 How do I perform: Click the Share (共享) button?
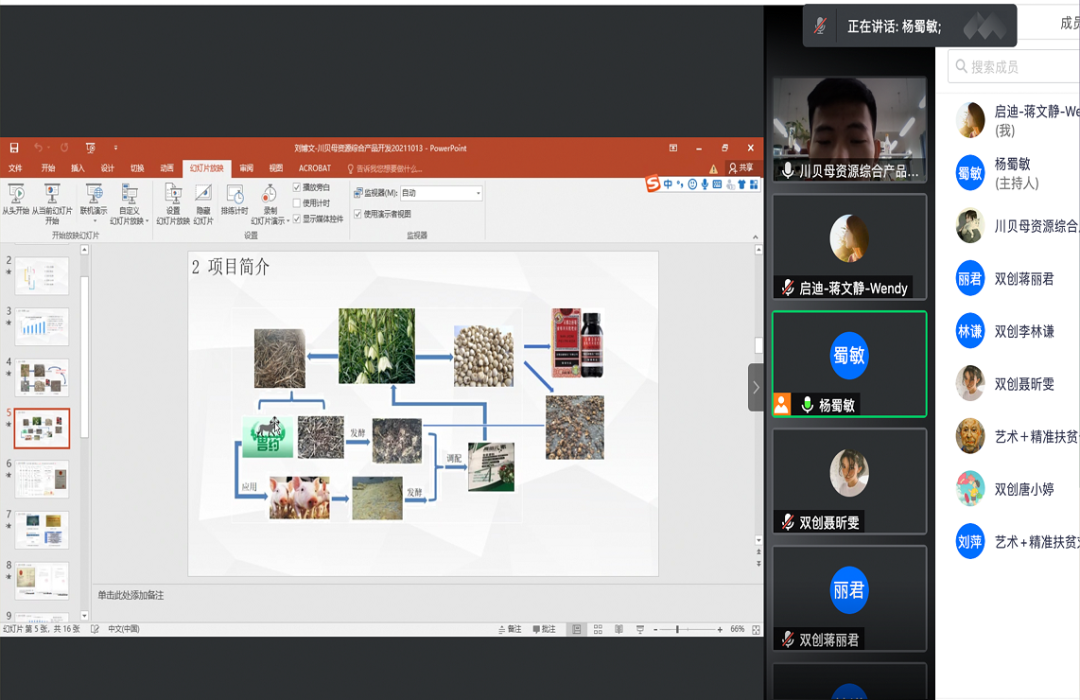(742, 168)
